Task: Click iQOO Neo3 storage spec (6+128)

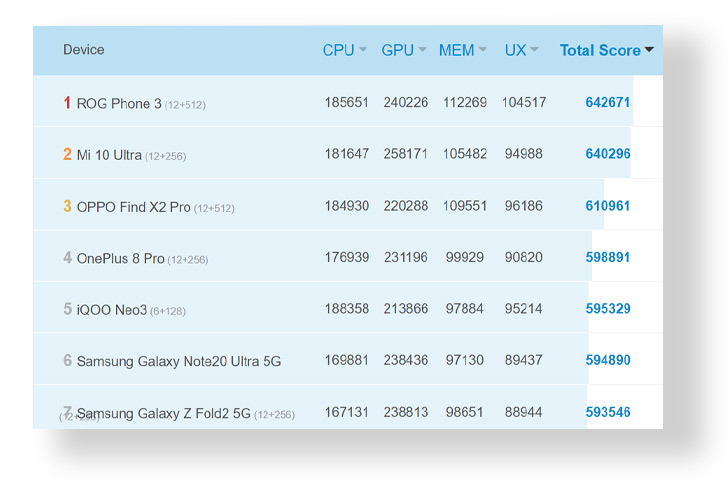Action: tap(168, 311)
